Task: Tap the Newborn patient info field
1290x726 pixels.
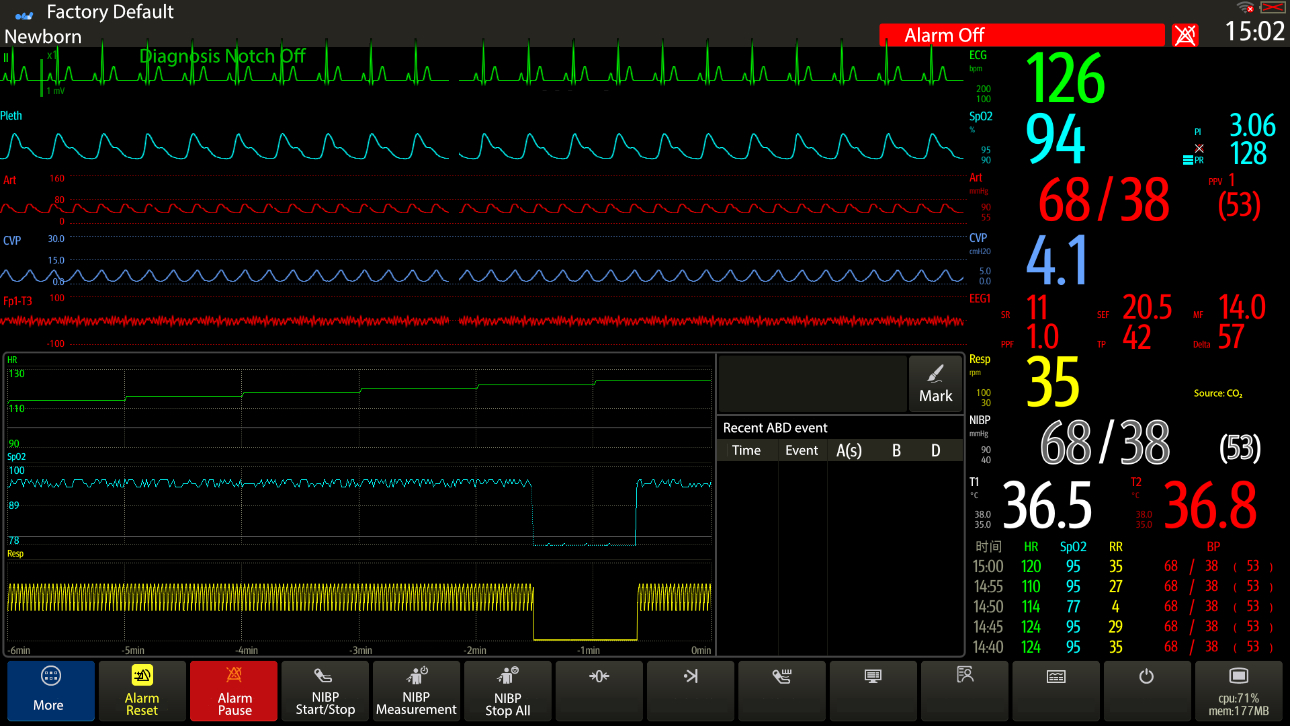Action: (x=43, y=36)
